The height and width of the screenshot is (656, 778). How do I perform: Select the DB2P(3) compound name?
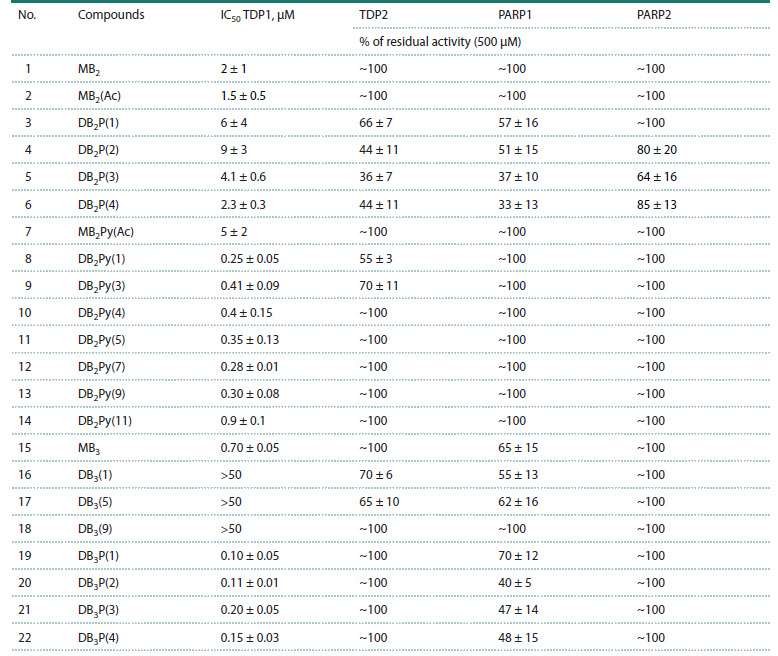click(x=98, y=178)
